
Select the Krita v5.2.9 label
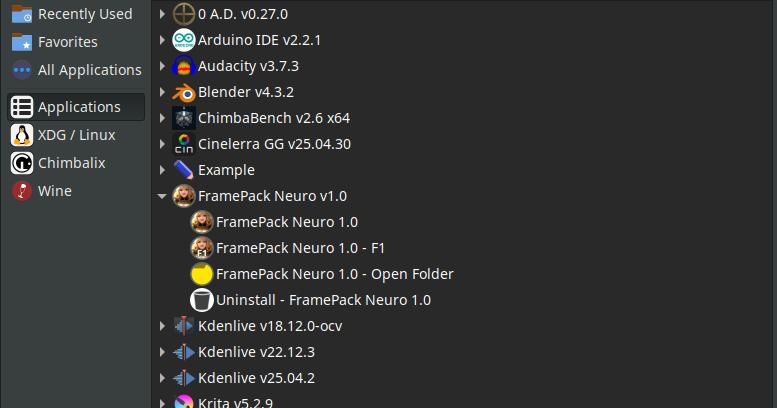coord(235,403)
